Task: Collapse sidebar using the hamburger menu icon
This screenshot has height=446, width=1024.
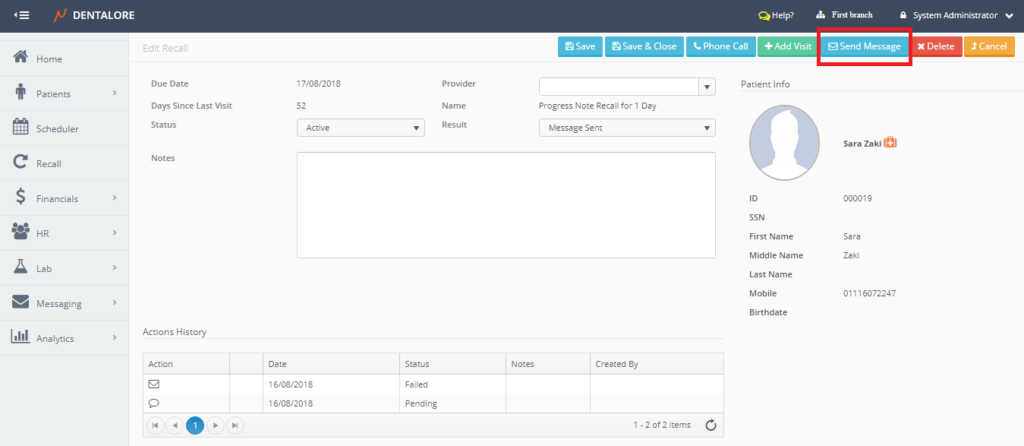Action: tap(21, 15)
